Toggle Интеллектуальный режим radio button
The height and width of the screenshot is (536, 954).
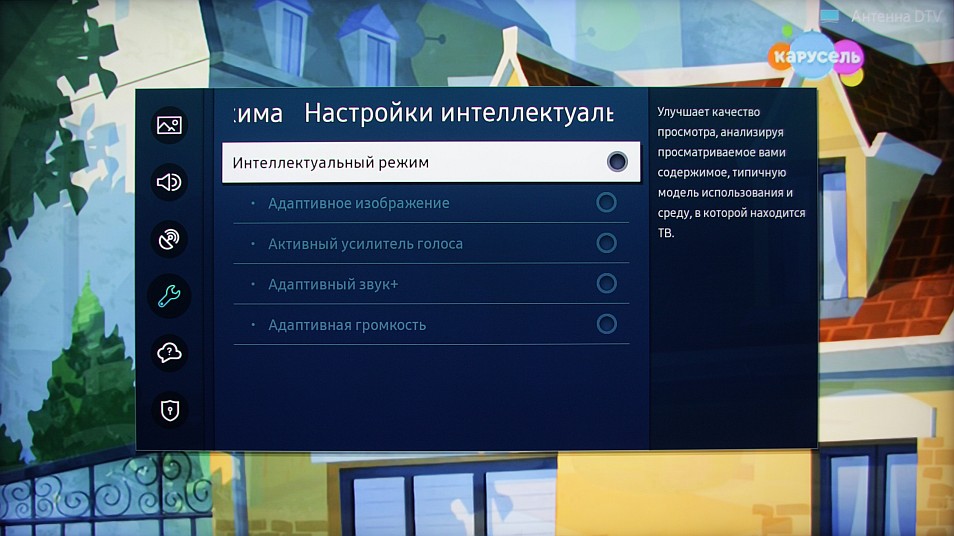pyautogui.click(x=616, y=162)
